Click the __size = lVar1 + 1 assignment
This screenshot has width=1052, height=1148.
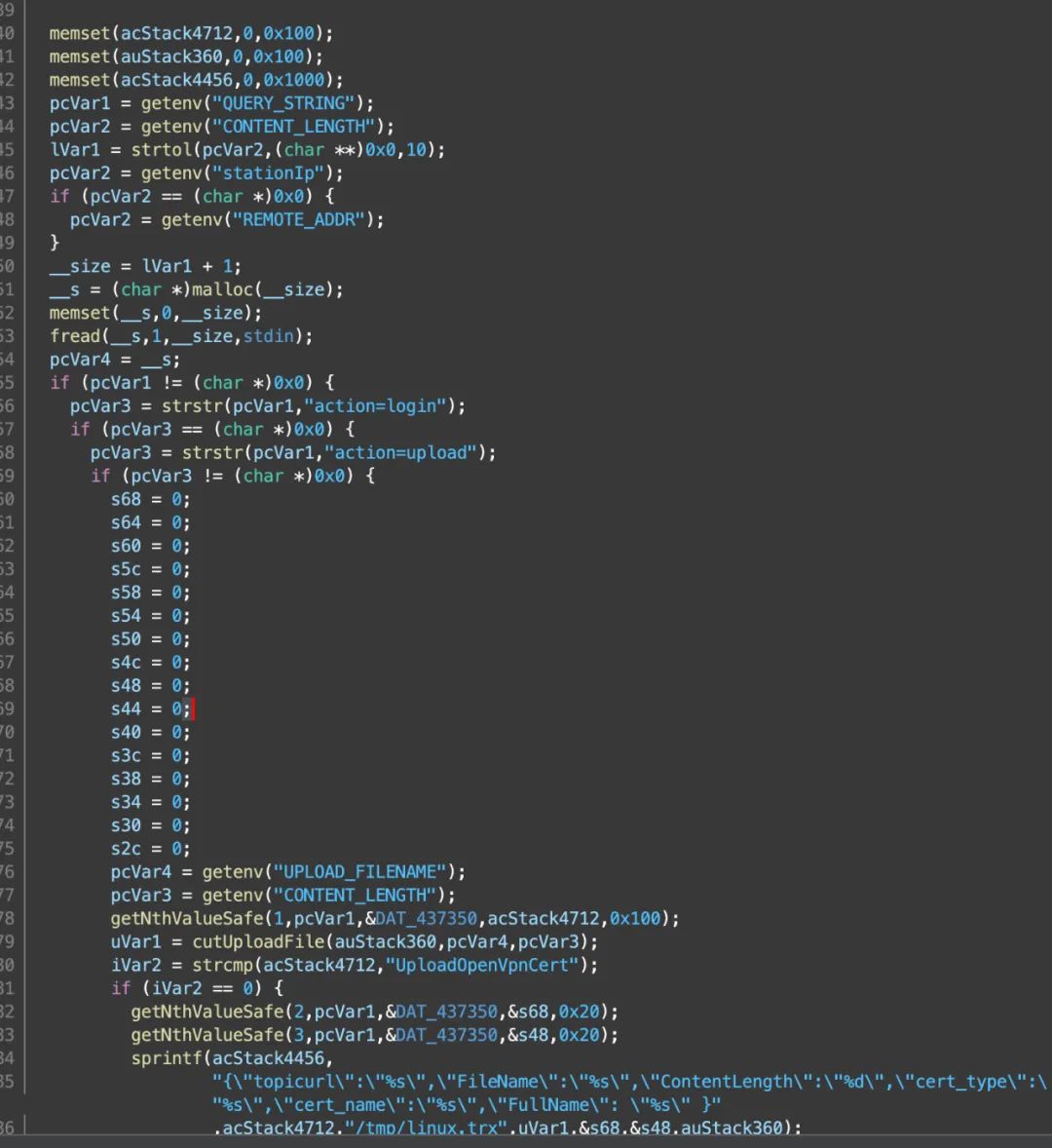click(x=145, y=266)
